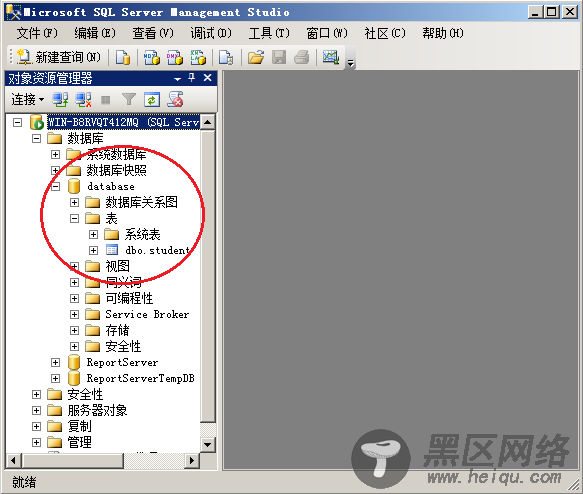Expand the 复制 folder
Screen dimensions: 583x494
point(36,426)
